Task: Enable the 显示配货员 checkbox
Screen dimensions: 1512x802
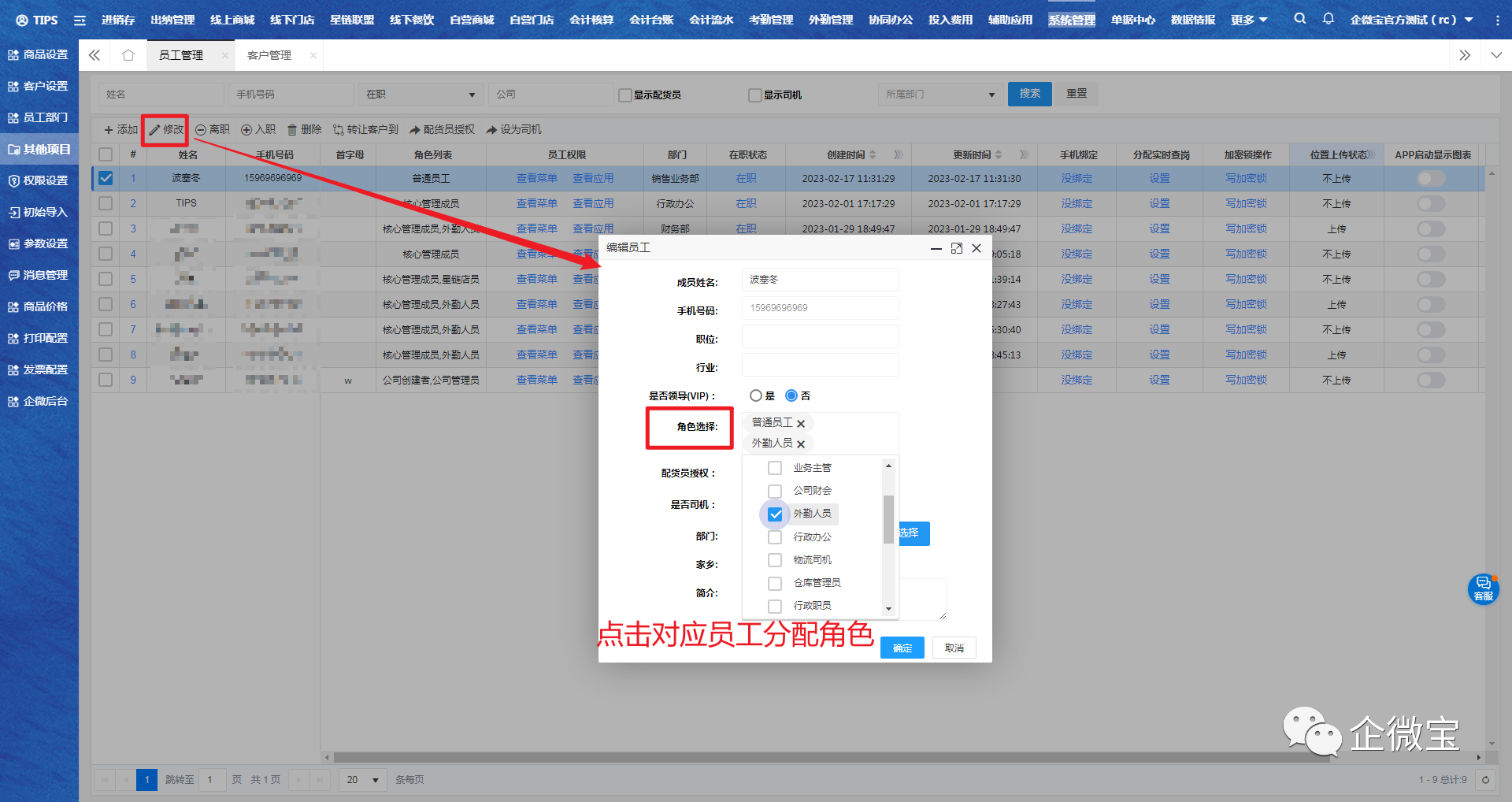Action: pyautogui.click(x=625, y=95)
